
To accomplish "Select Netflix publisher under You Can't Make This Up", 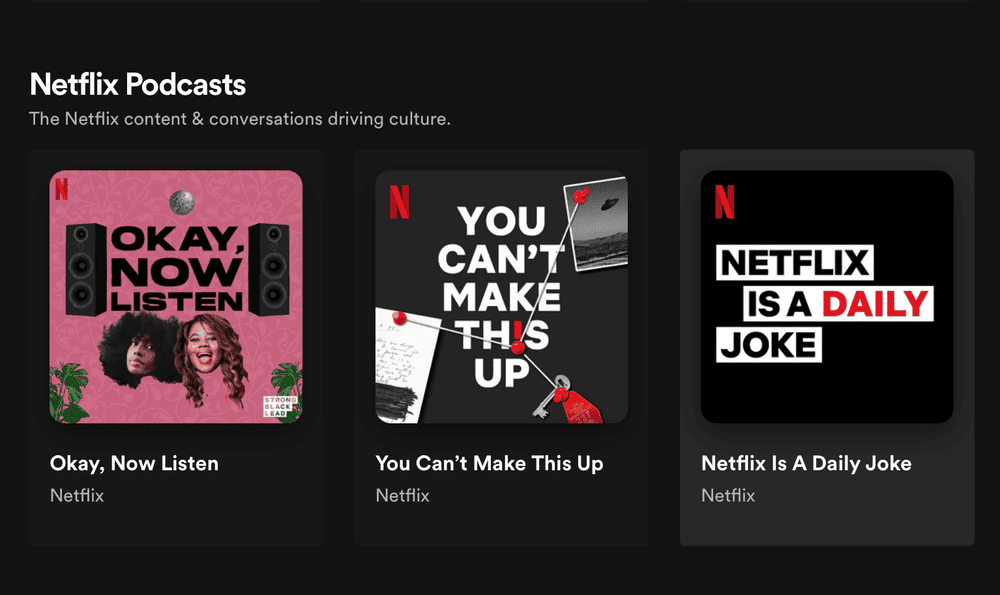I will tap(402, 496).
